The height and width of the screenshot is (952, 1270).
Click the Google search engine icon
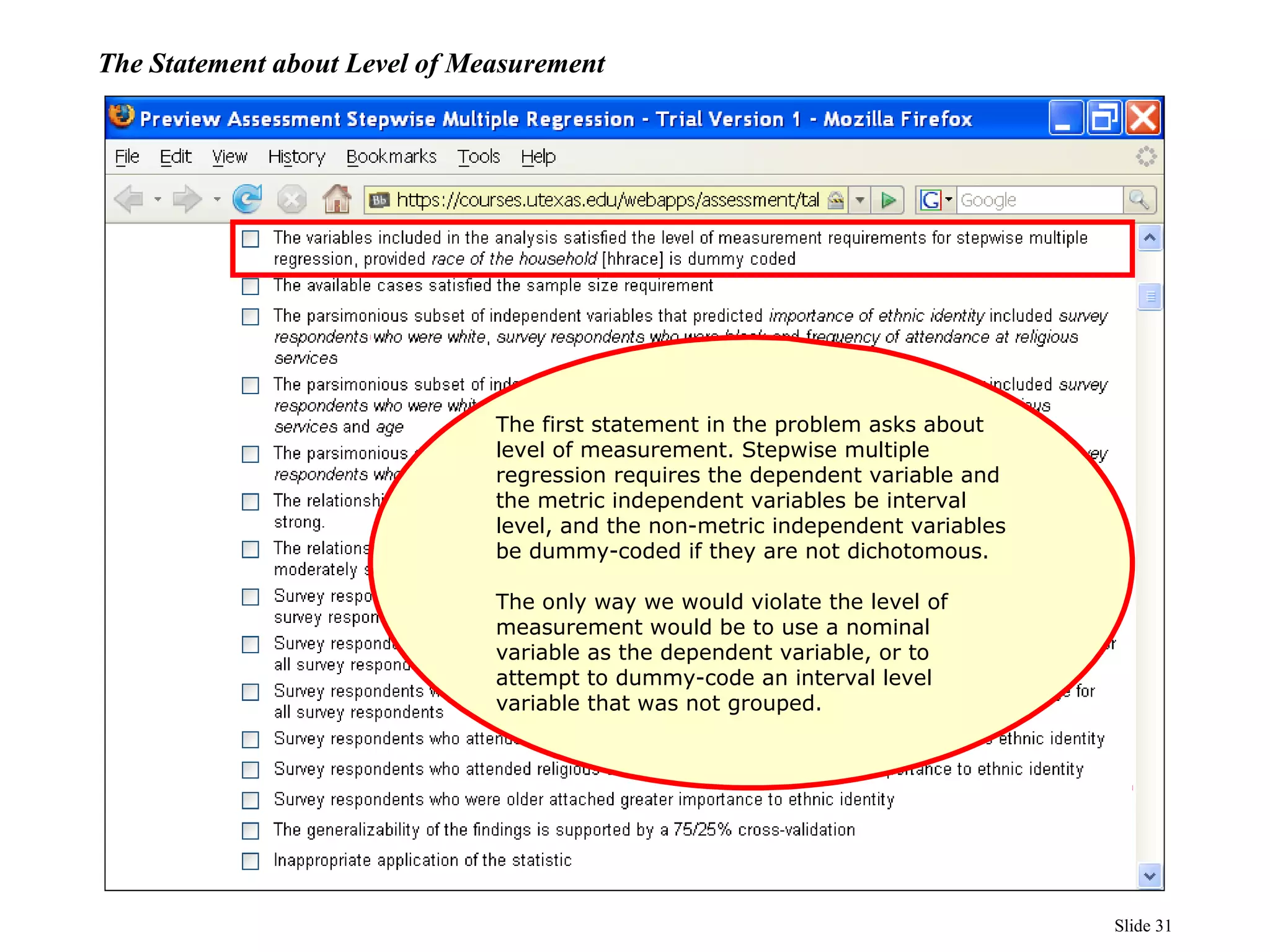pyautogui.click(x=931, y=200)
